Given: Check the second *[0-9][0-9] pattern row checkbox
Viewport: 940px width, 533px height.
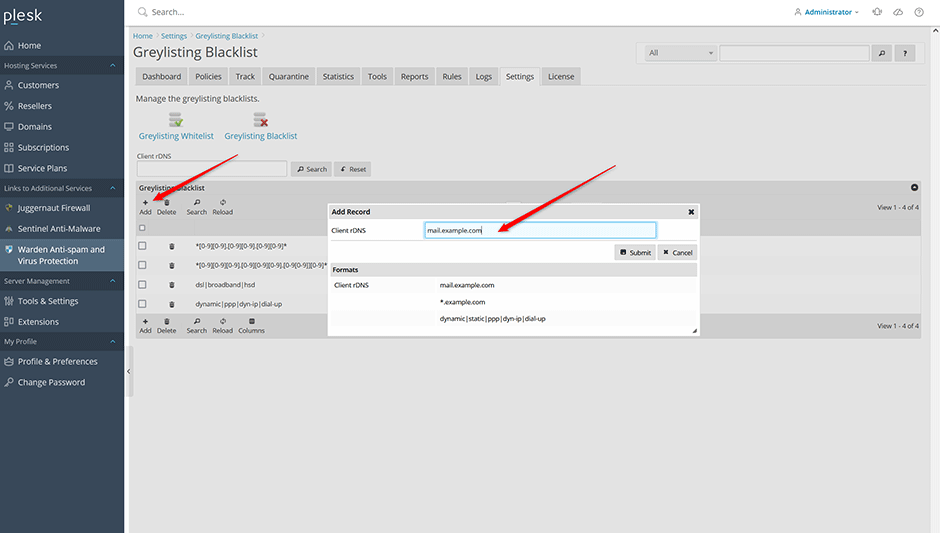Looking at the screenshot, I should [x=142, y=265].
